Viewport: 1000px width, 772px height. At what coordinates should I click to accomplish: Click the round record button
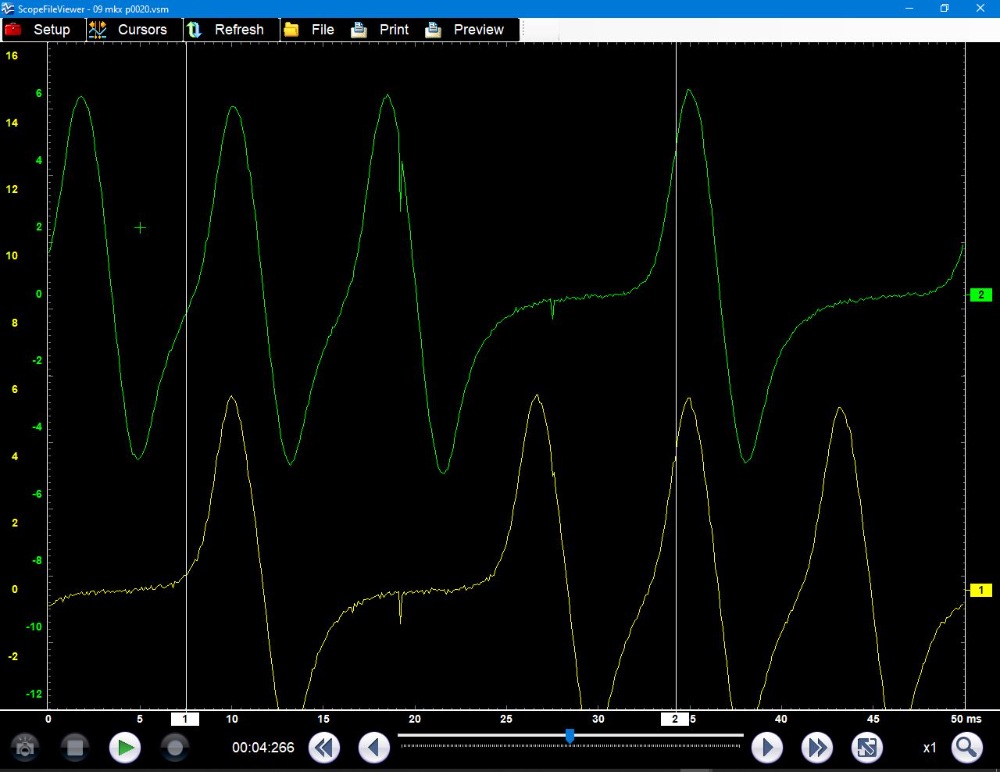[175, 747]
